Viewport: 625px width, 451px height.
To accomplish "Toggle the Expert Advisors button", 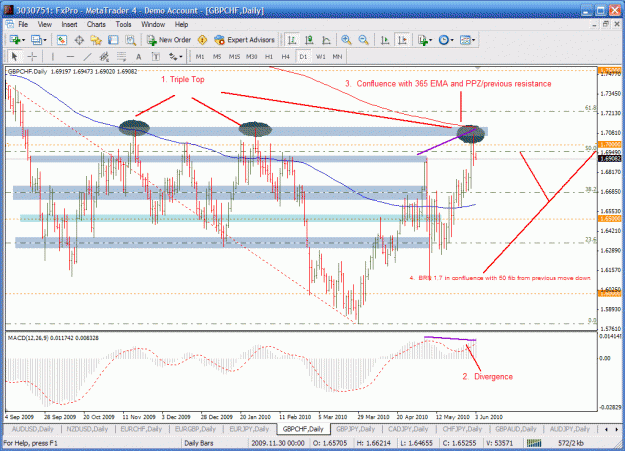I will click(x=244, y=40).
